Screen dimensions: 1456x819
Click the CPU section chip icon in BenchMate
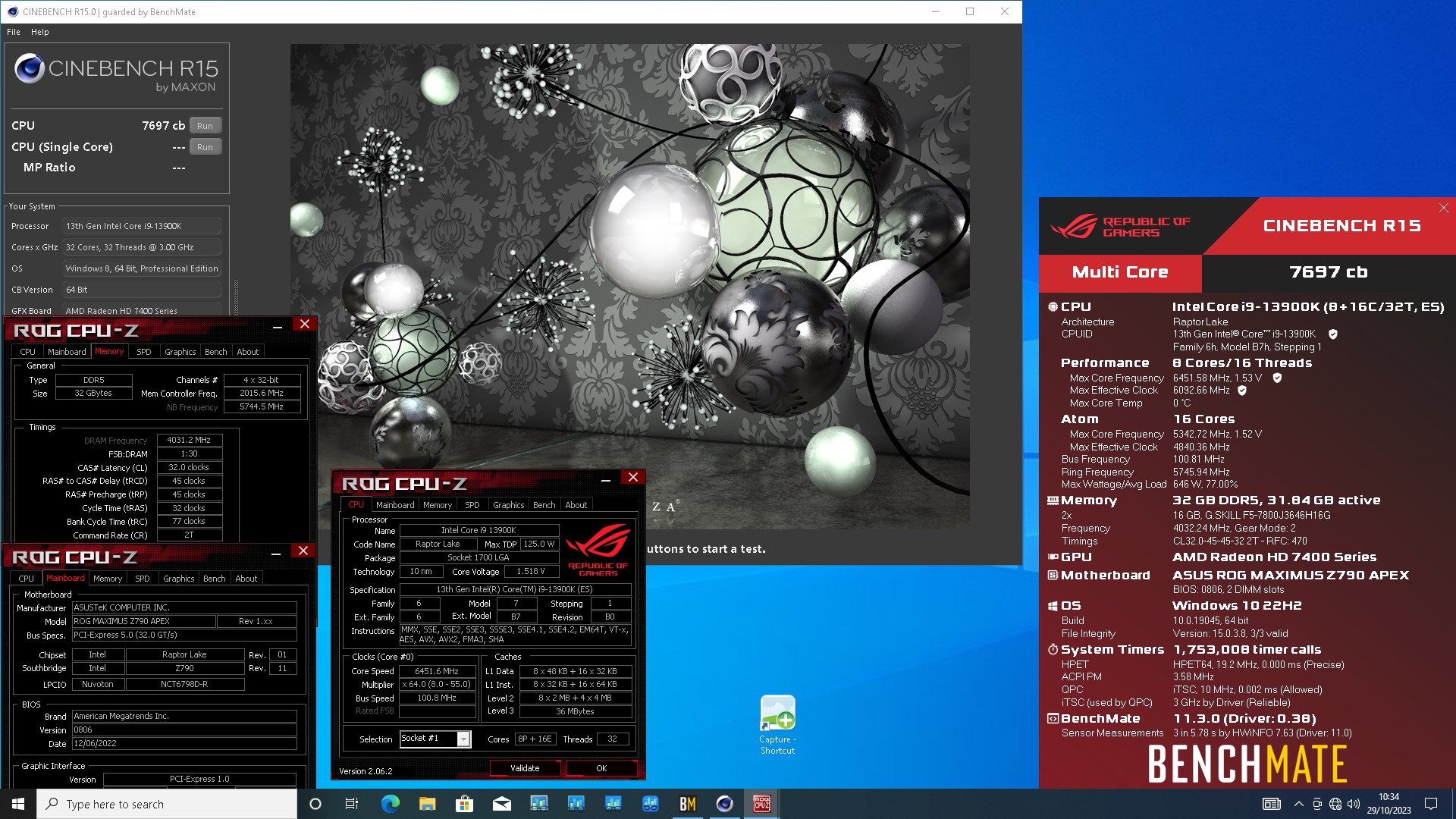pyautogui.click(x=1053, y=306)
